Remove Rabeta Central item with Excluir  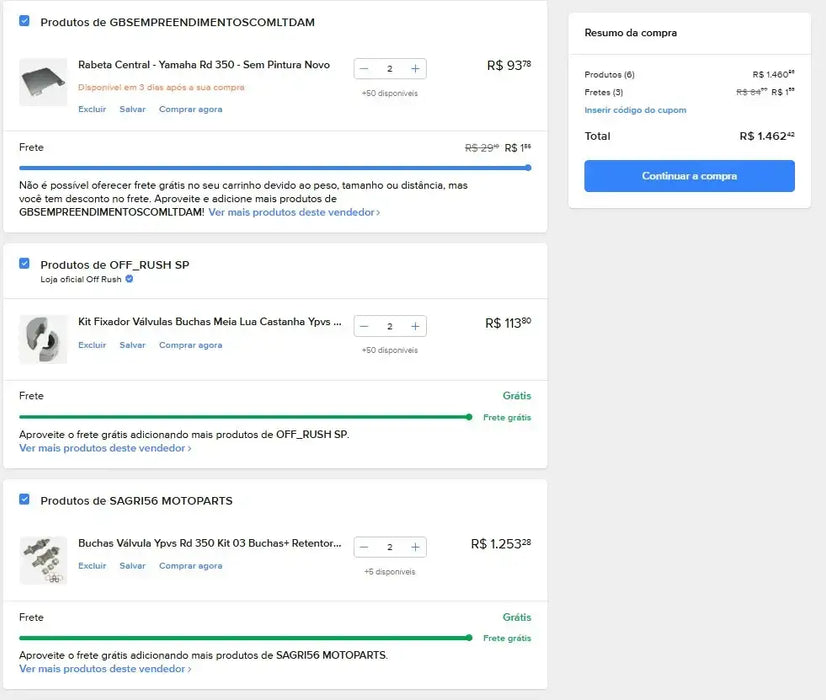tap(92, 110)
